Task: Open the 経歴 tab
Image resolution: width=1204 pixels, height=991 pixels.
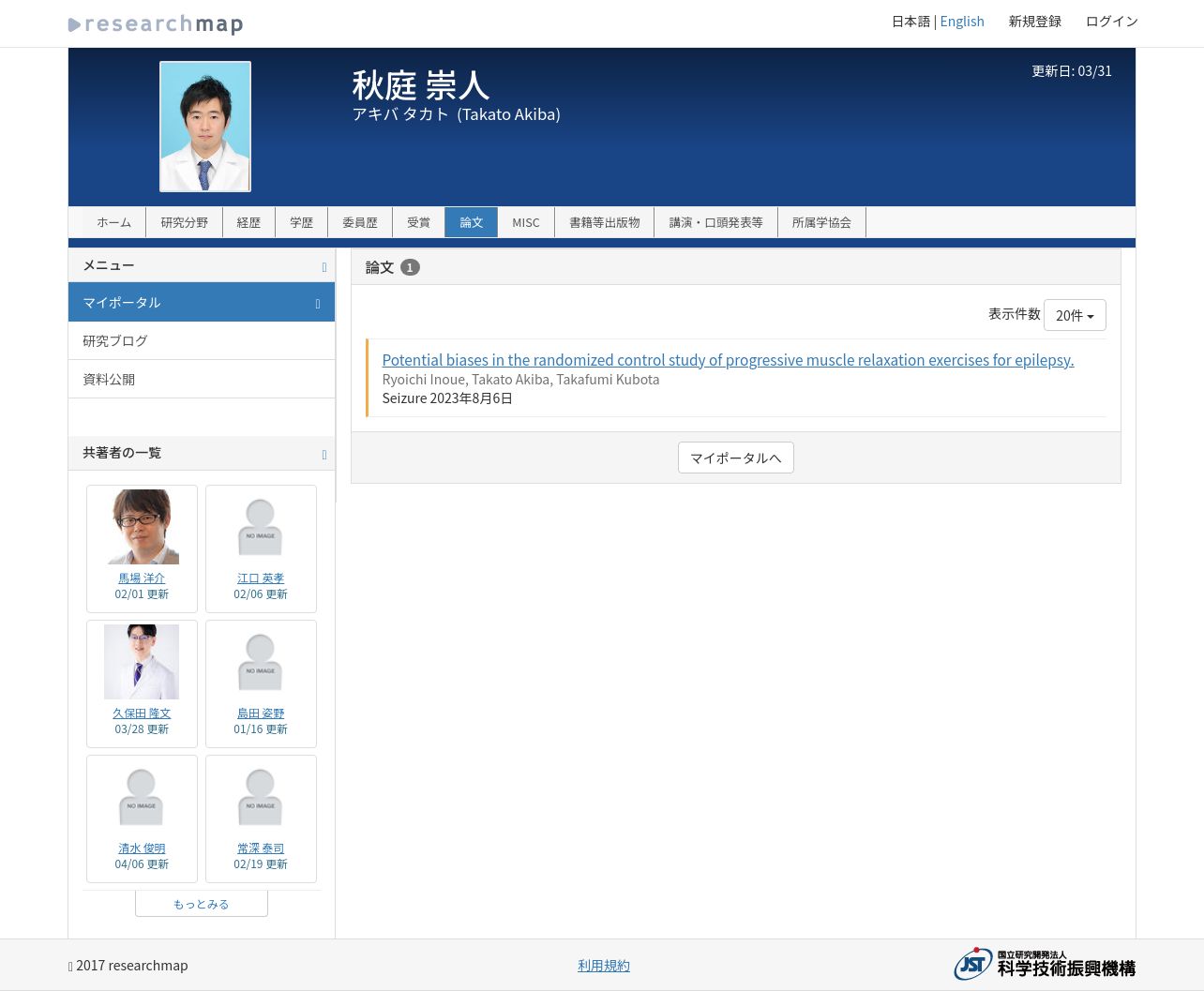Action: click(248, 222)
